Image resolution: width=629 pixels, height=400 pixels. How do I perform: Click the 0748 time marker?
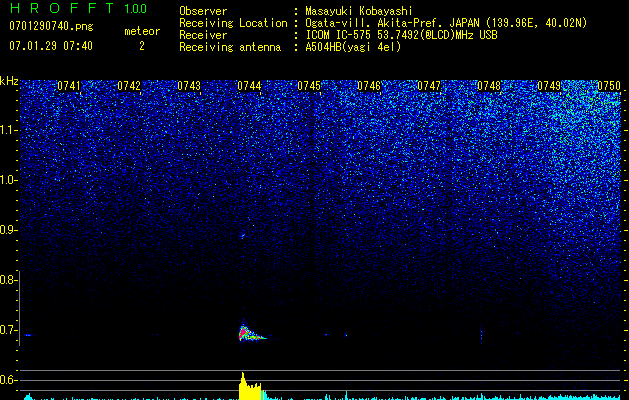coord(489,86)
